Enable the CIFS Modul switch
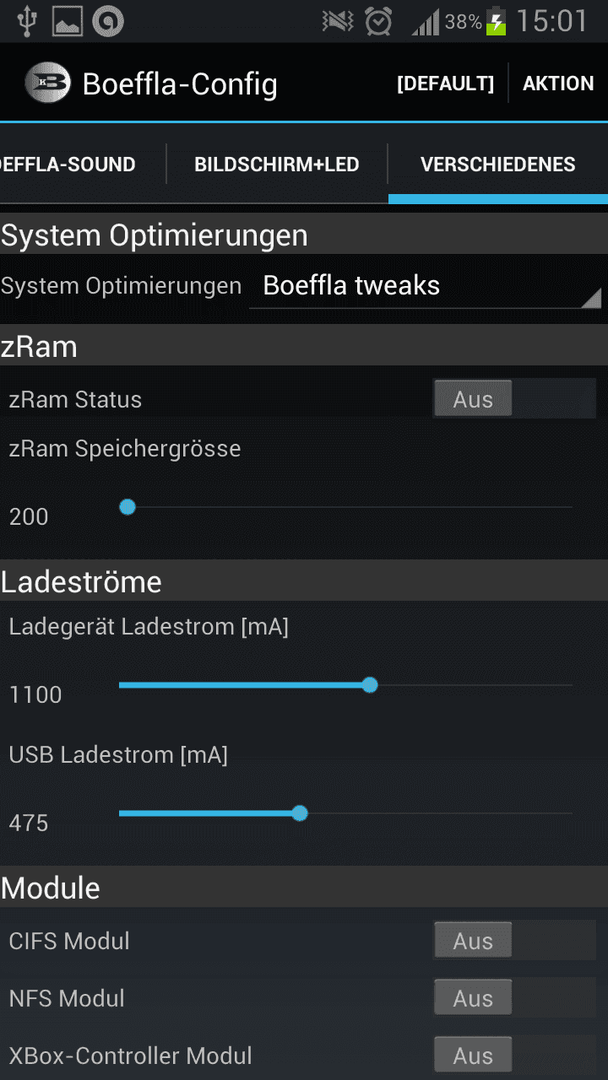 pyautogui.click(x=514, y=940)
